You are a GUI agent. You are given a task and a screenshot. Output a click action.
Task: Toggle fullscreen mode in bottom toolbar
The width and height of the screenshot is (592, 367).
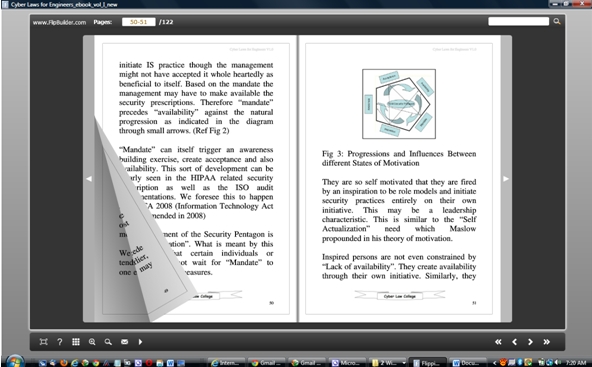(x=44, y=342)
